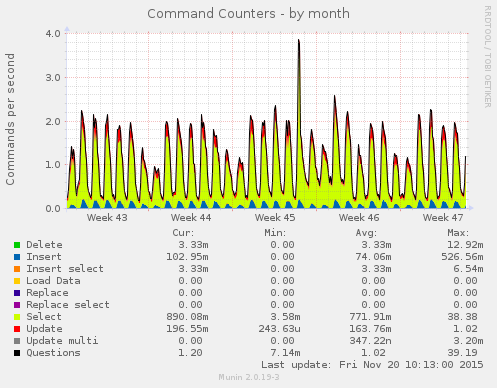Click the gray Update multi legend swatch
The height and width of the screenshot is (388, 497).
[x=17, y=341]
